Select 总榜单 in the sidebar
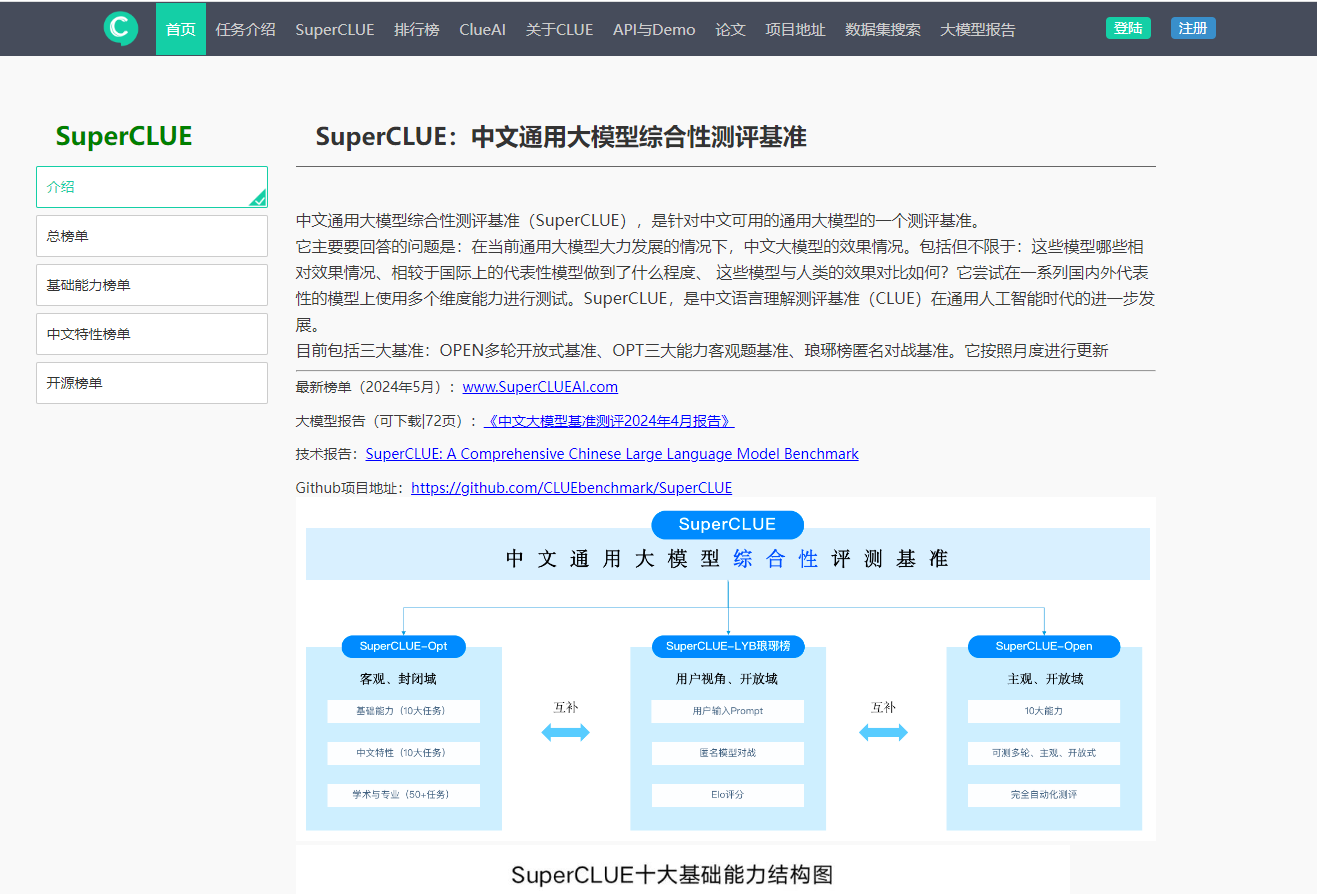Viewport: 1317px width, 894px height. [152, 236]
